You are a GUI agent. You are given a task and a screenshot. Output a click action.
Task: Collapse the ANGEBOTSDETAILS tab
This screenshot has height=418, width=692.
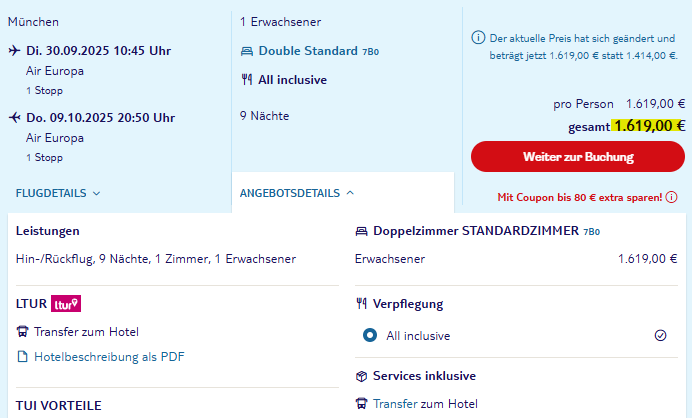tap(297, 193)
